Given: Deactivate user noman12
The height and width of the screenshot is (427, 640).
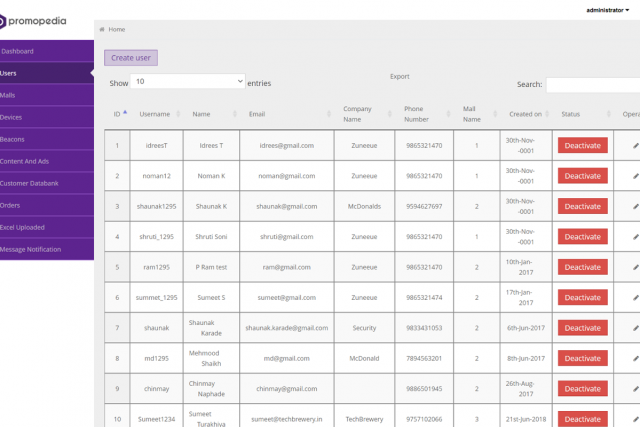Looking at the screenshot, I should coord(582,176).
